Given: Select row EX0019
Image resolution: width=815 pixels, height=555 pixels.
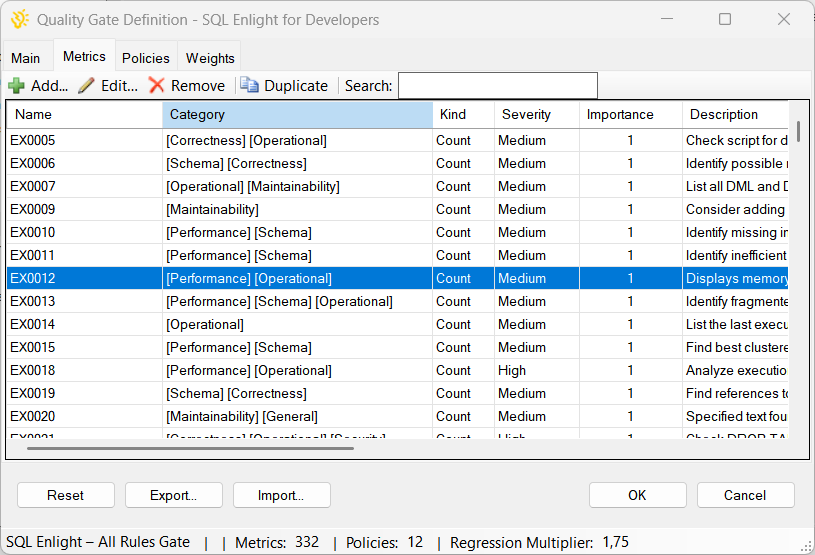Looking at the screenshot, I should [x=398, y=393].
